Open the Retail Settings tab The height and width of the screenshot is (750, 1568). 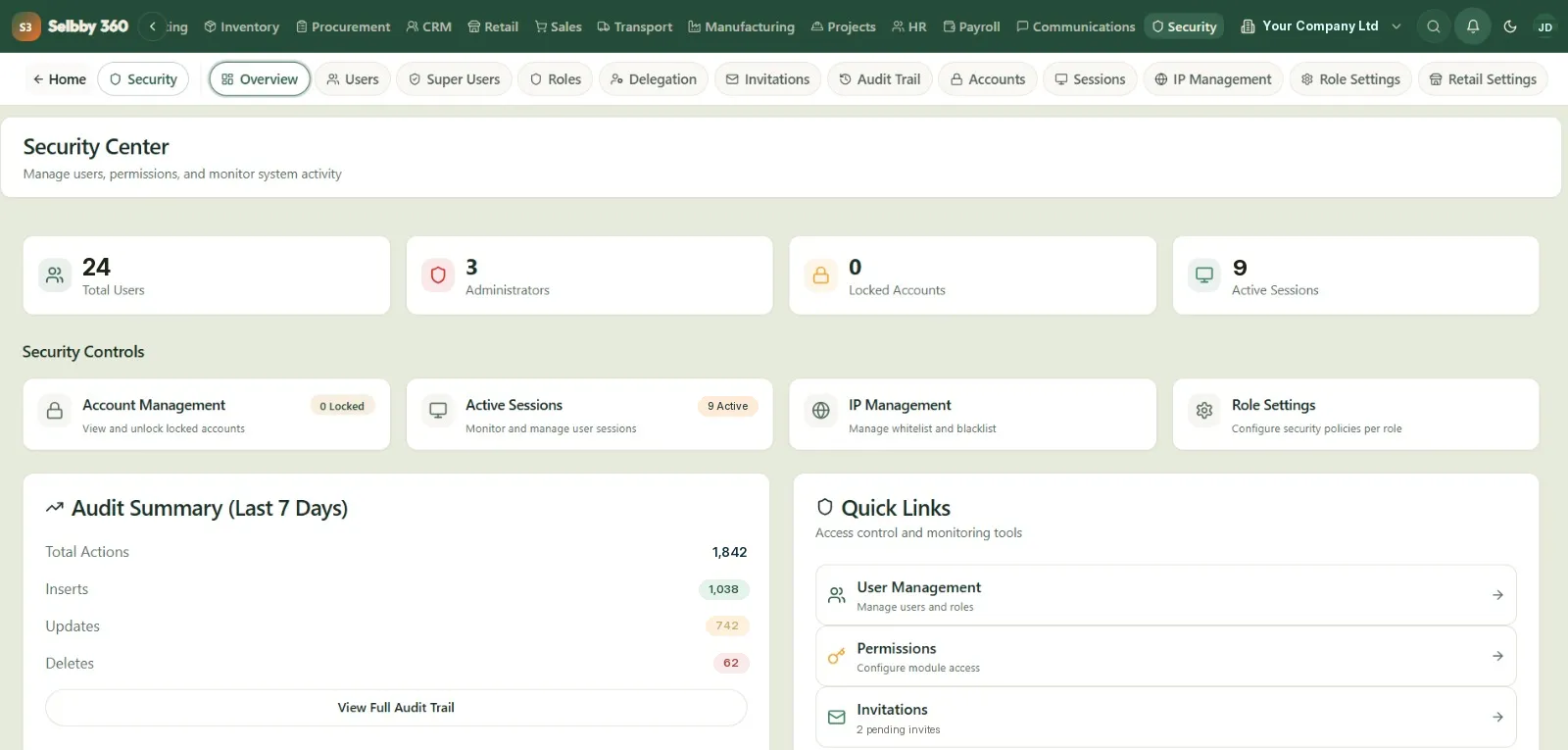pos(1482,79)
